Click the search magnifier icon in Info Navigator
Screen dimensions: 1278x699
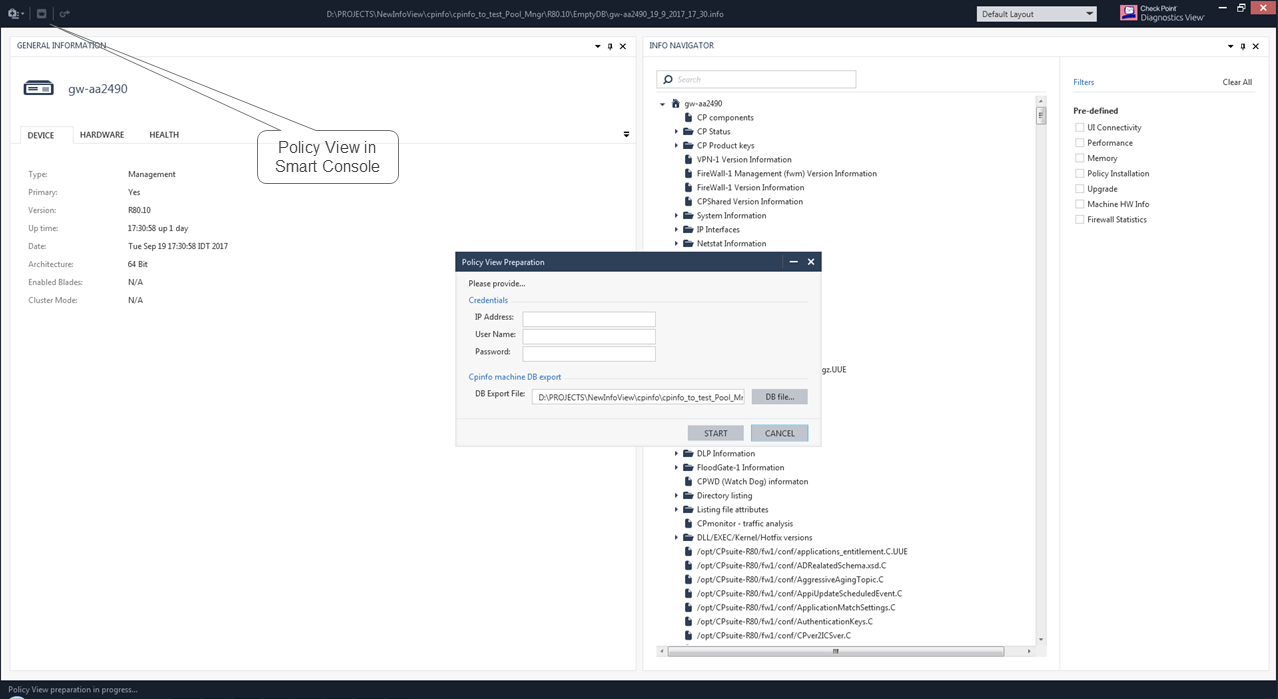667,79
